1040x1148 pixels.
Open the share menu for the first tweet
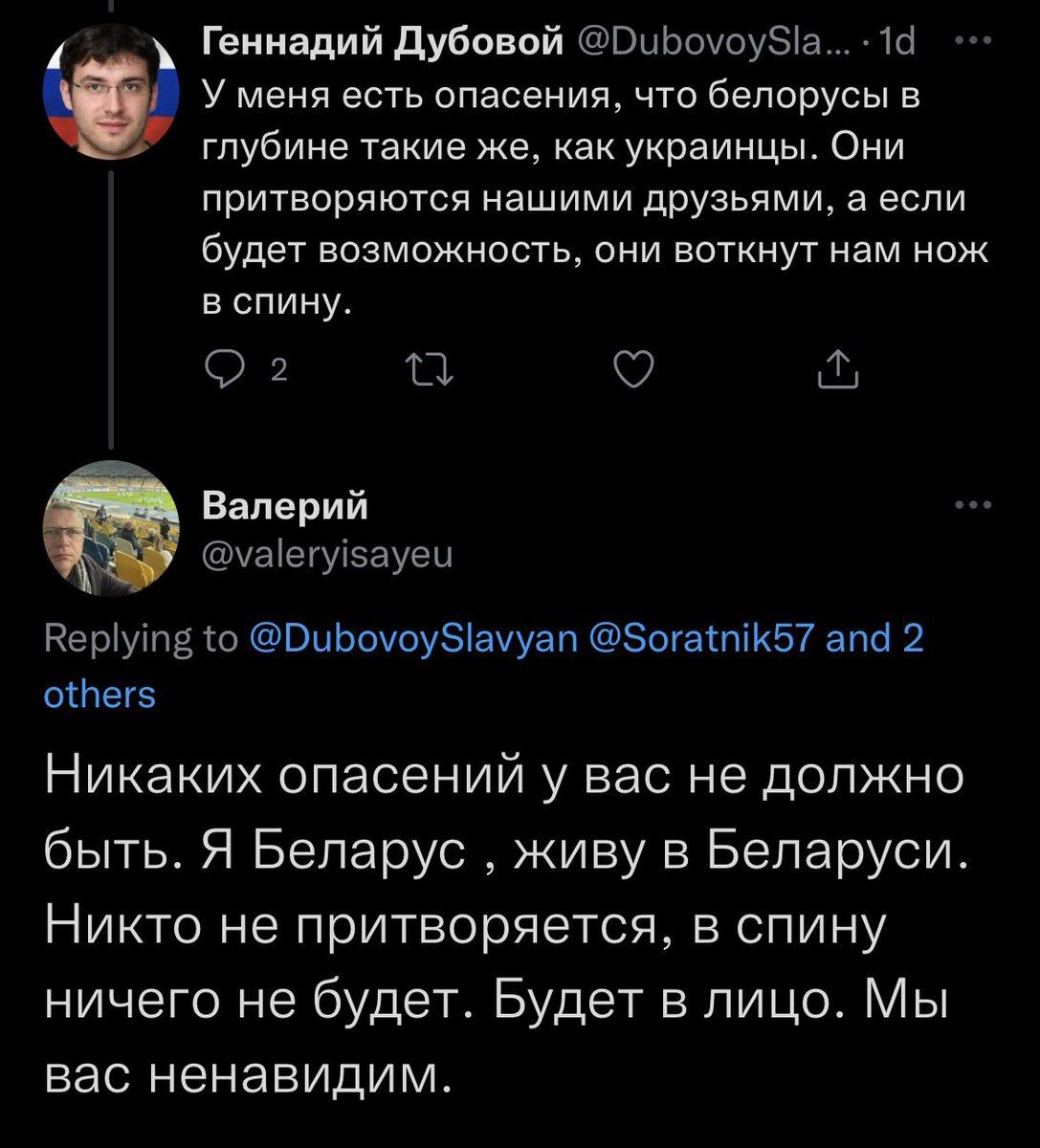(840, 370)
